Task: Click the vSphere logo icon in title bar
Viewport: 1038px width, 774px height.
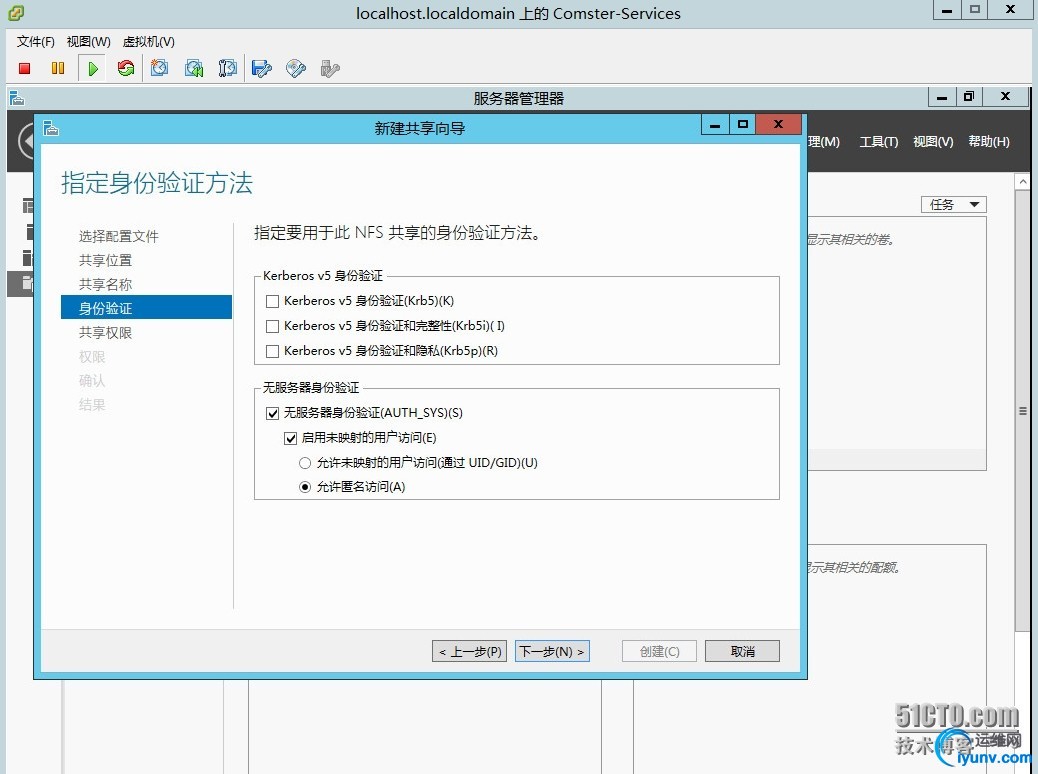Action: (16, 13)
